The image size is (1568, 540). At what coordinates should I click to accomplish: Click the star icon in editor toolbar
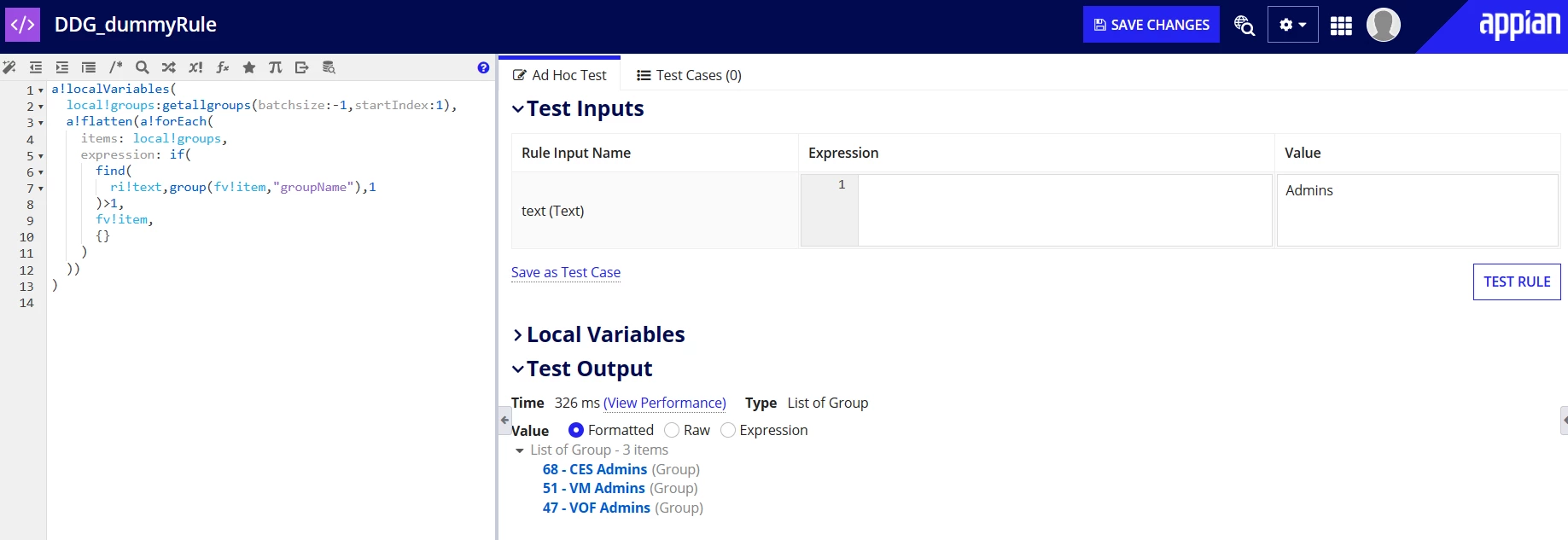pyautogui.click(x=249, y=67)
